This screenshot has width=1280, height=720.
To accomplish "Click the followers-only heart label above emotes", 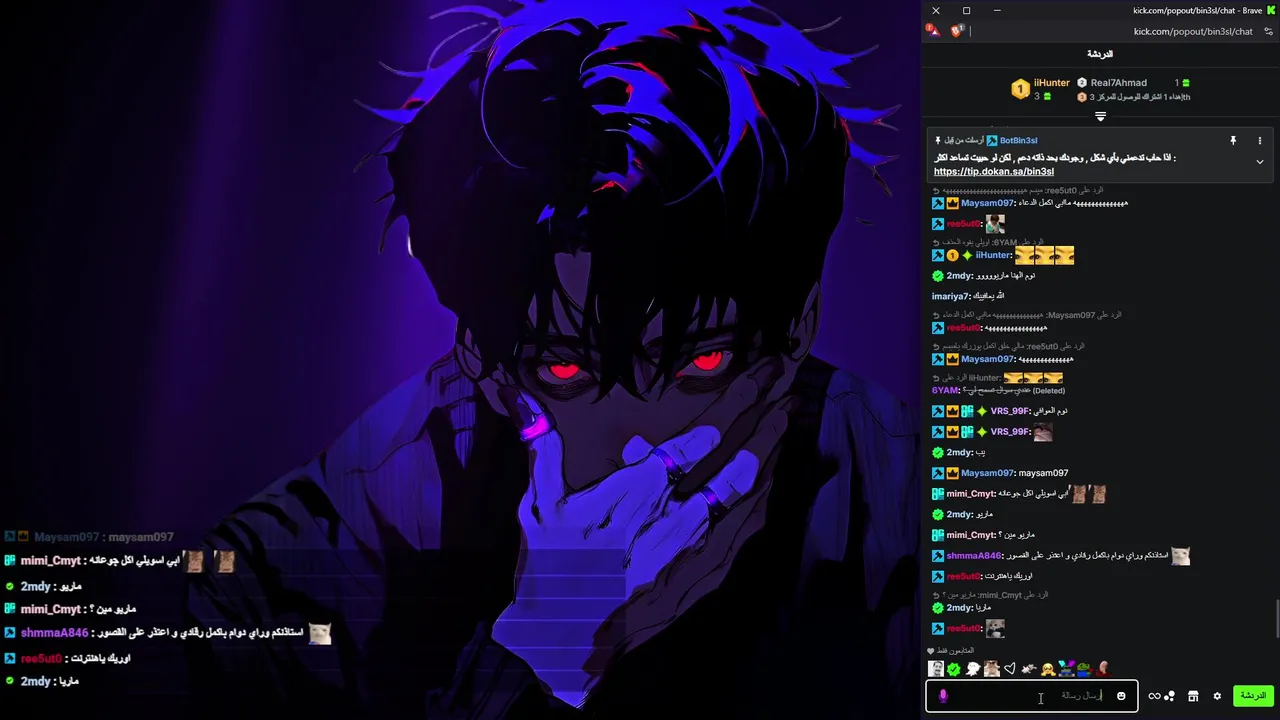I will pos(951,651).
